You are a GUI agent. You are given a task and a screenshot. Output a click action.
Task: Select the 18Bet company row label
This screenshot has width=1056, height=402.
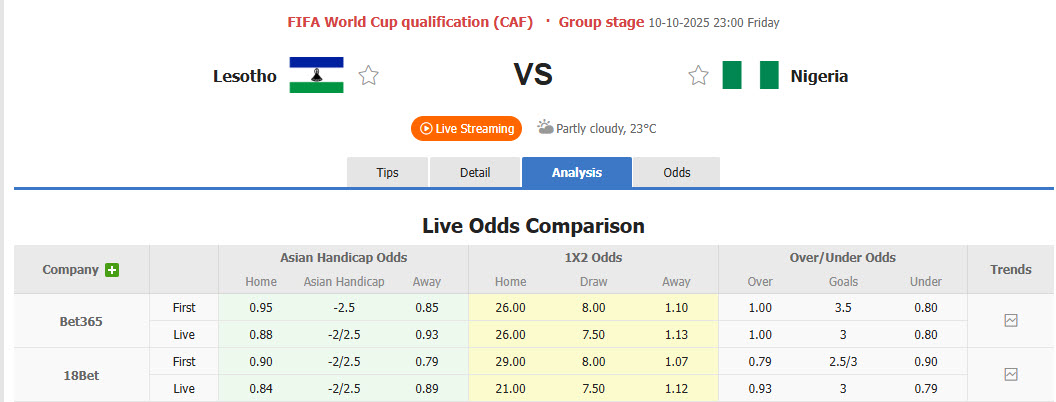pos(81,374)
